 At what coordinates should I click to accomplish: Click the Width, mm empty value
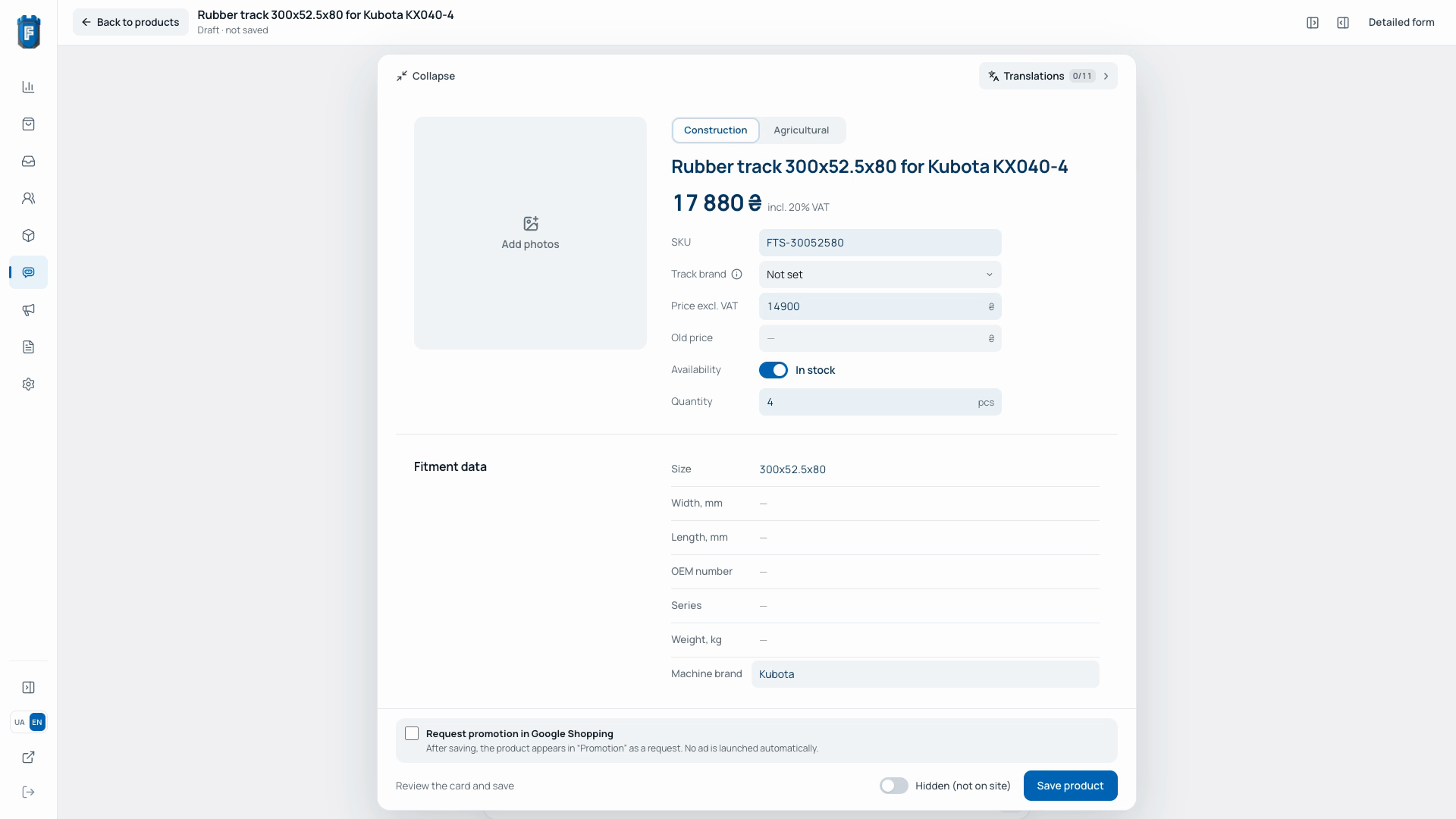tap(763, 504)
